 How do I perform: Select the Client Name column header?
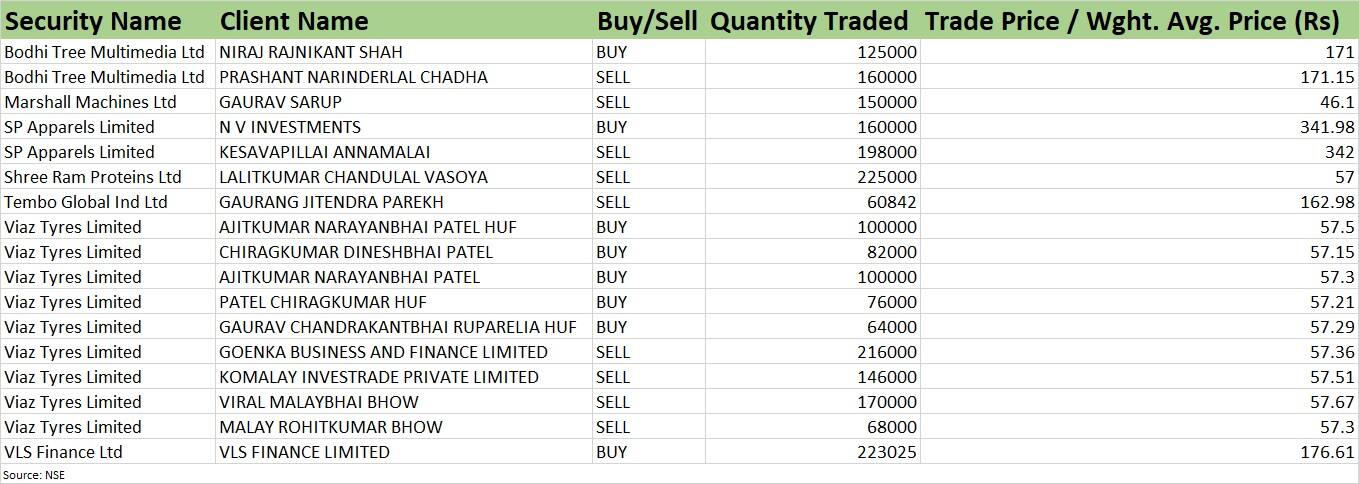pyautogui.click(x=294, y=21)
